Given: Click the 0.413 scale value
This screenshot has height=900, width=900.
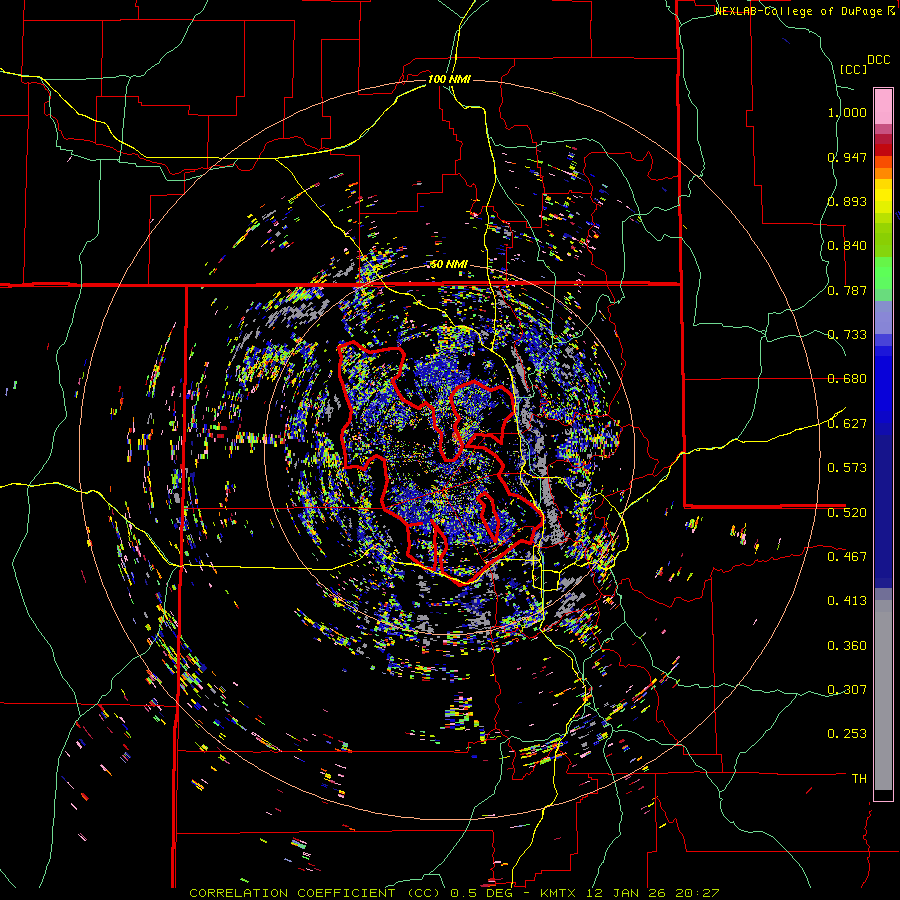Looking at the screenshot, I should (x=847, y=601).
